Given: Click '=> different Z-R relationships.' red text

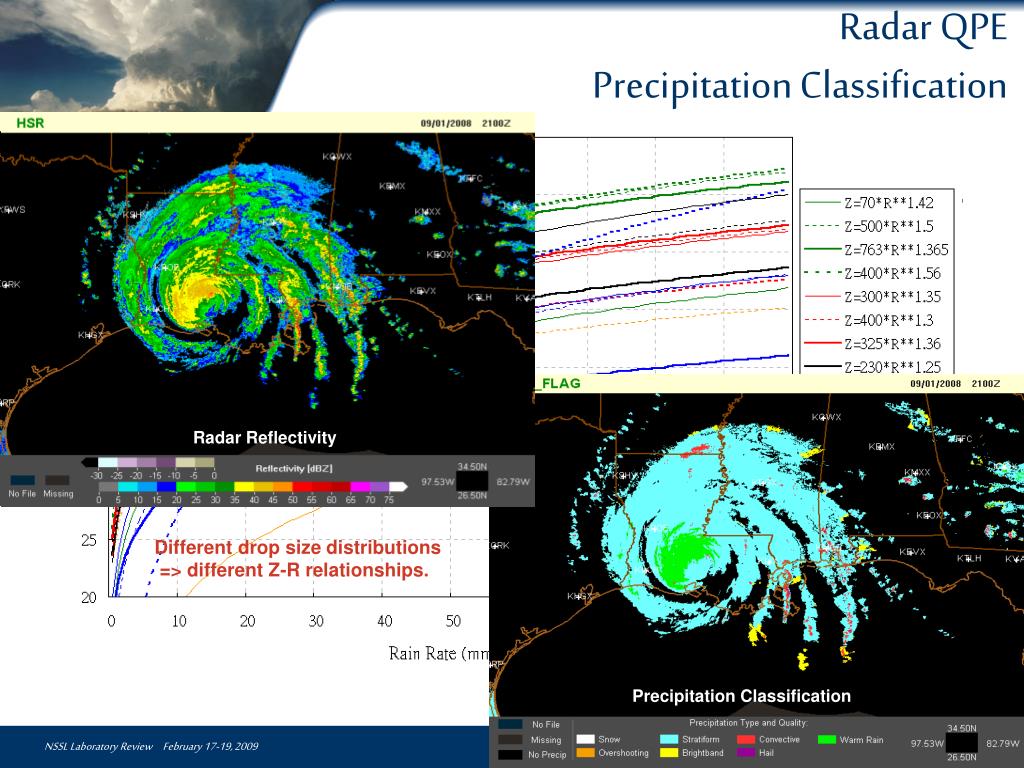Looking at the screenshot, I should pos(294,570).
